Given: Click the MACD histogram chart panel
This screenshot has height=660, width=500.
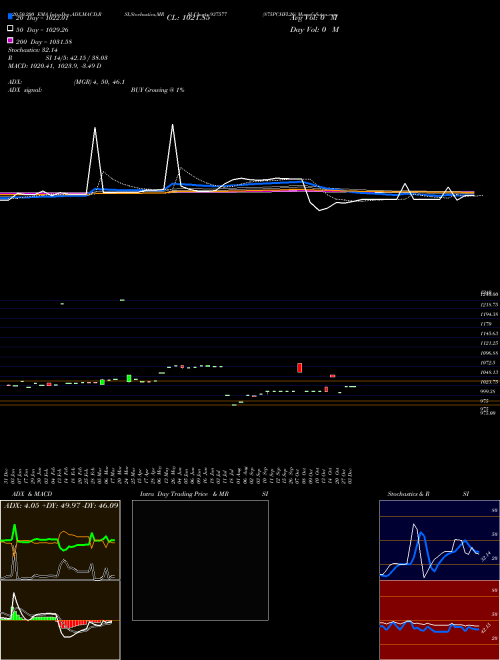Looking at the screenshot, I should click(60, 620).
